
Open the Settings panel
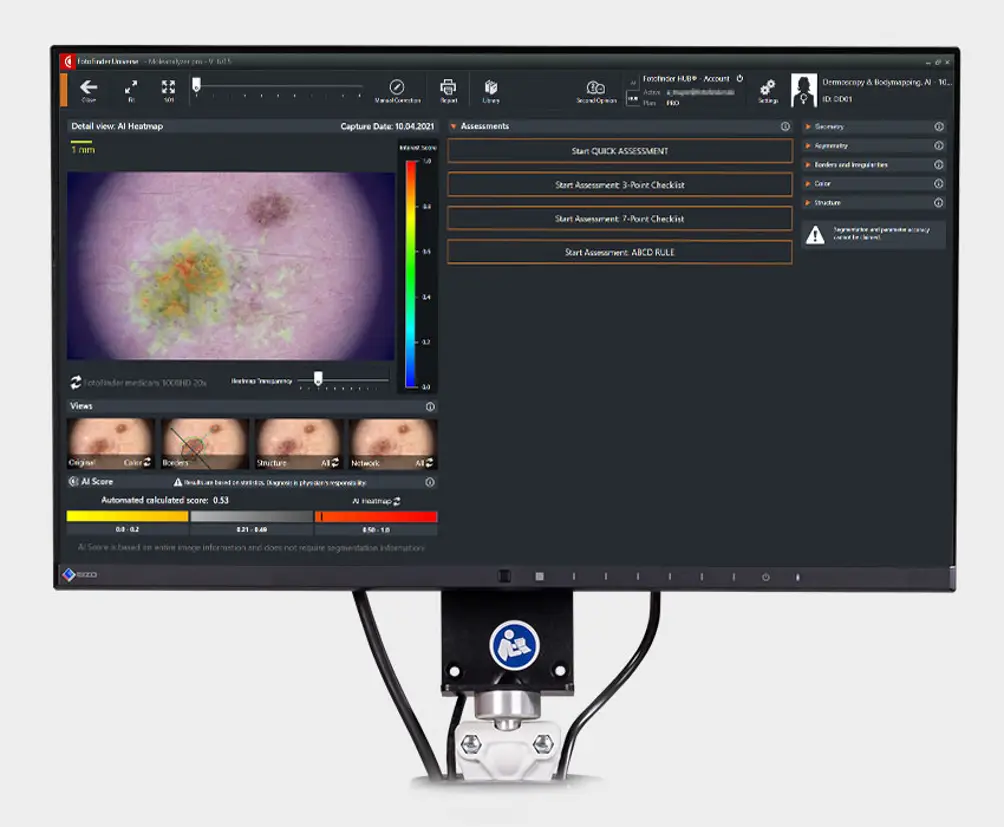point(768,89)
